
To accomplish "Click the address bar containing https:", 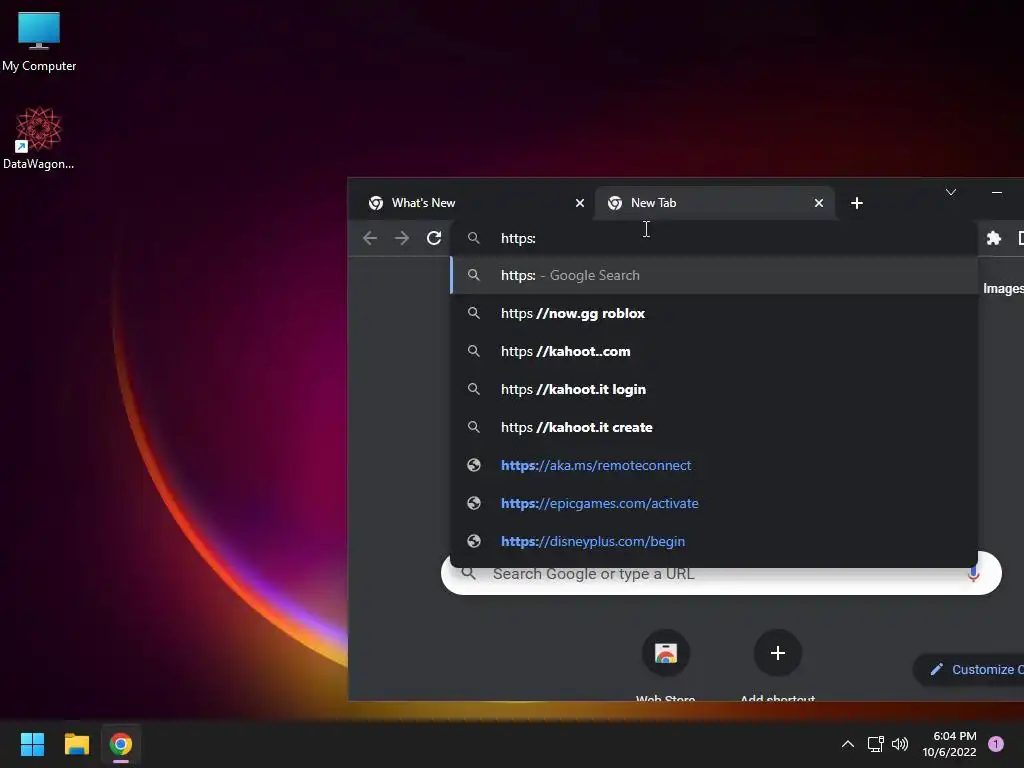I will 714,238.
